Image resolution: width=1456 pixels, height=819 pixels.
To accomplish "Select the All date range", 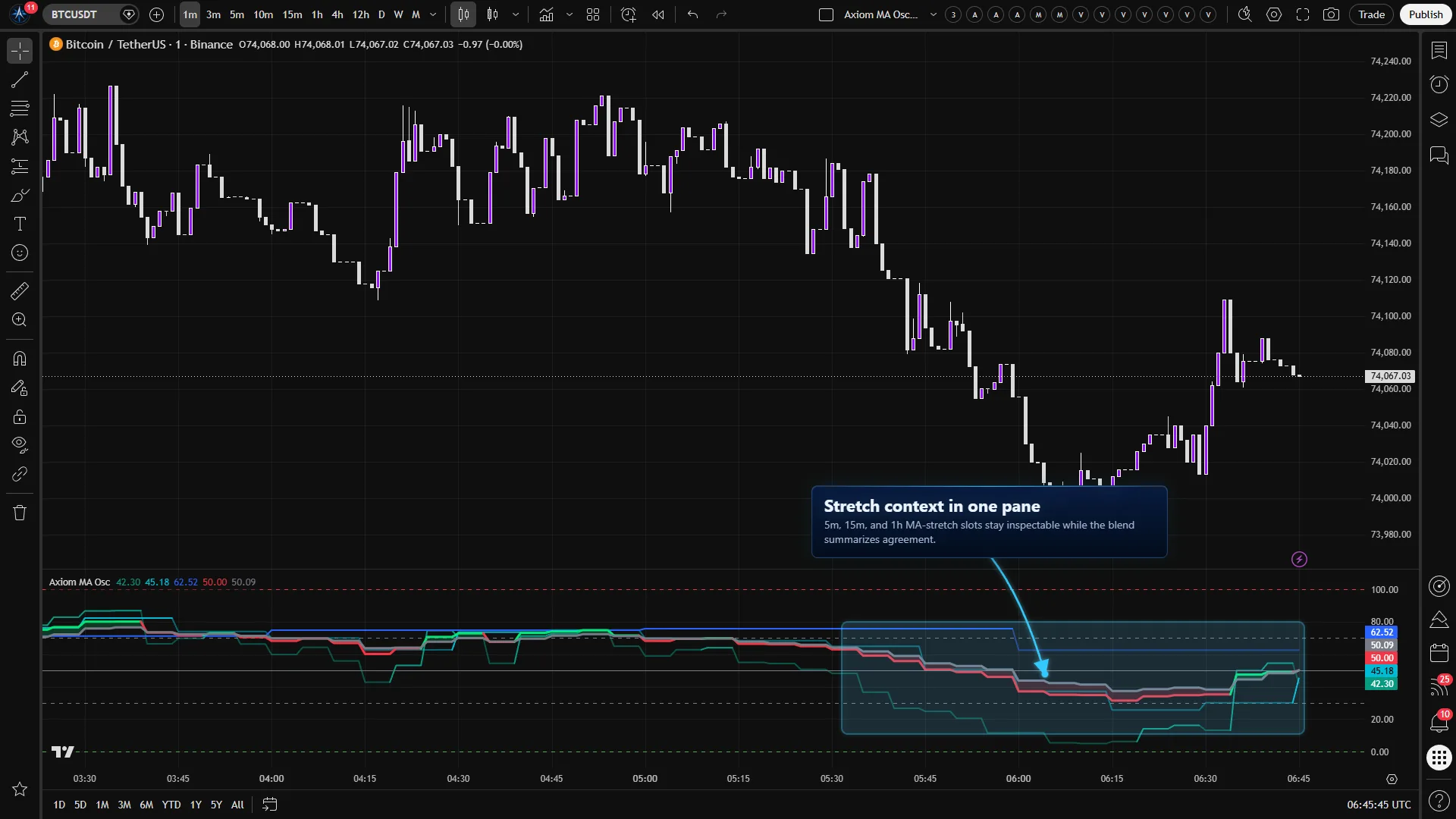I will point(237,805).
